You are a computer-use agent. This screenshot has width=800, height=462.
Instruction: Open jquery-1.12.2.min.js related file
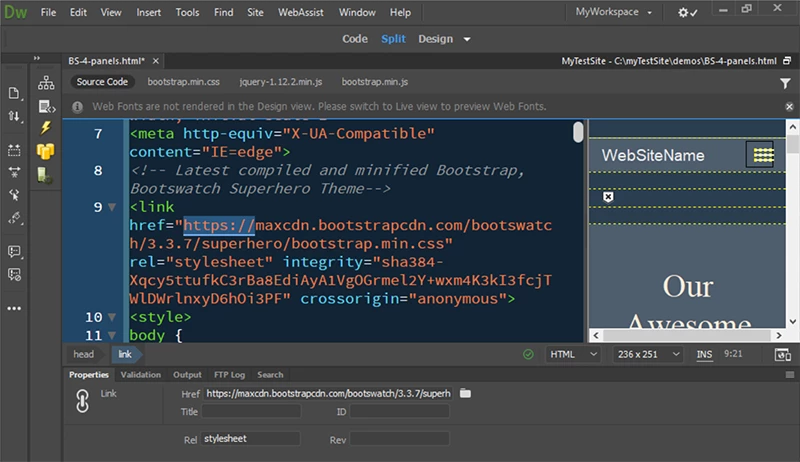pos(281,82)
